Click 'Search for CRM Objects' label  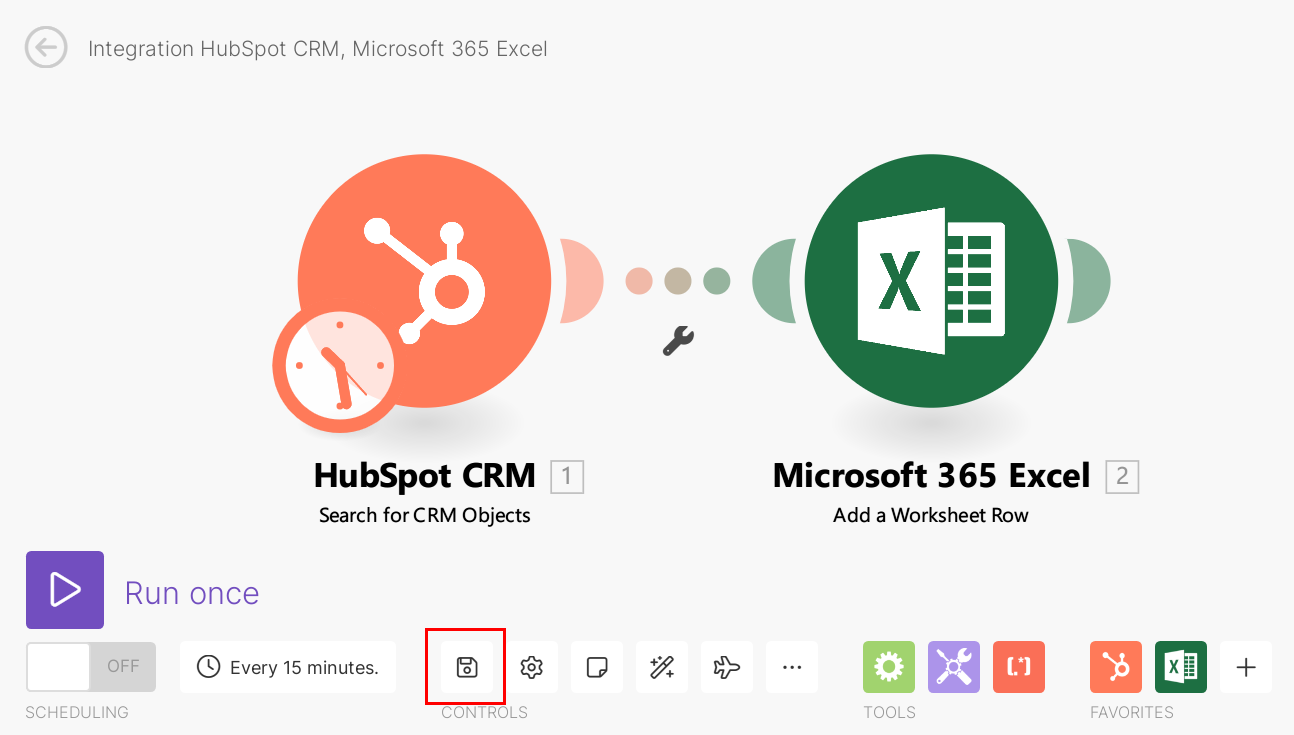tap(425, 515)
